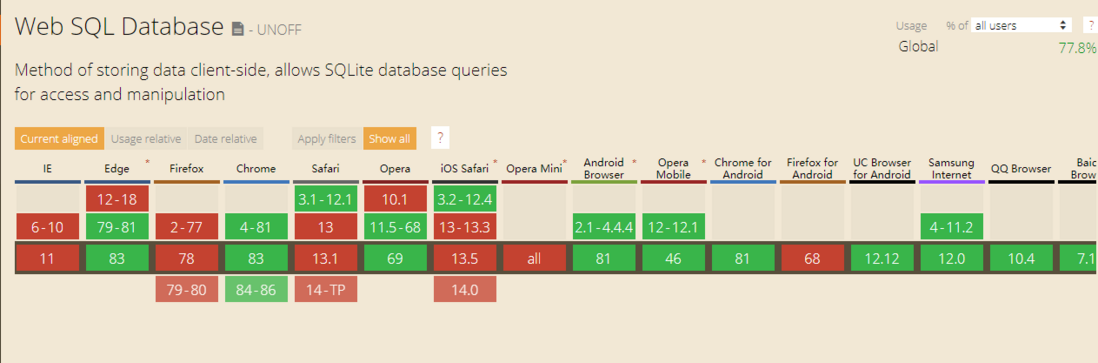
Task: Select the Chrome column header
Action: pos(256,169)
